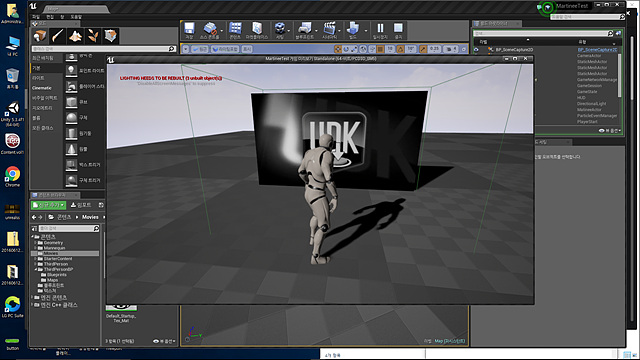Open Chrome from the desktop icons
The image size is (640, 360).
(12, 176)
